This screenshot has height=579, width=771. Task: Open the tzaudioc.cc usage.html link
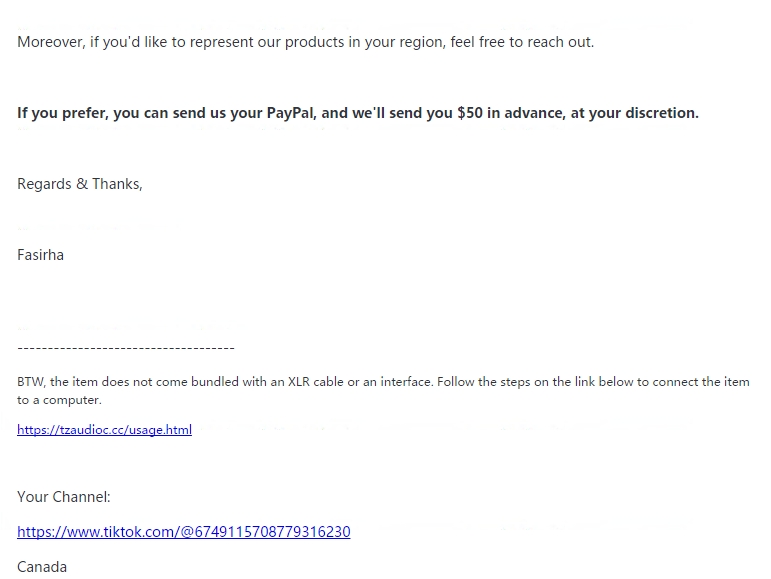pyautogui.click(x=104, y=430)
